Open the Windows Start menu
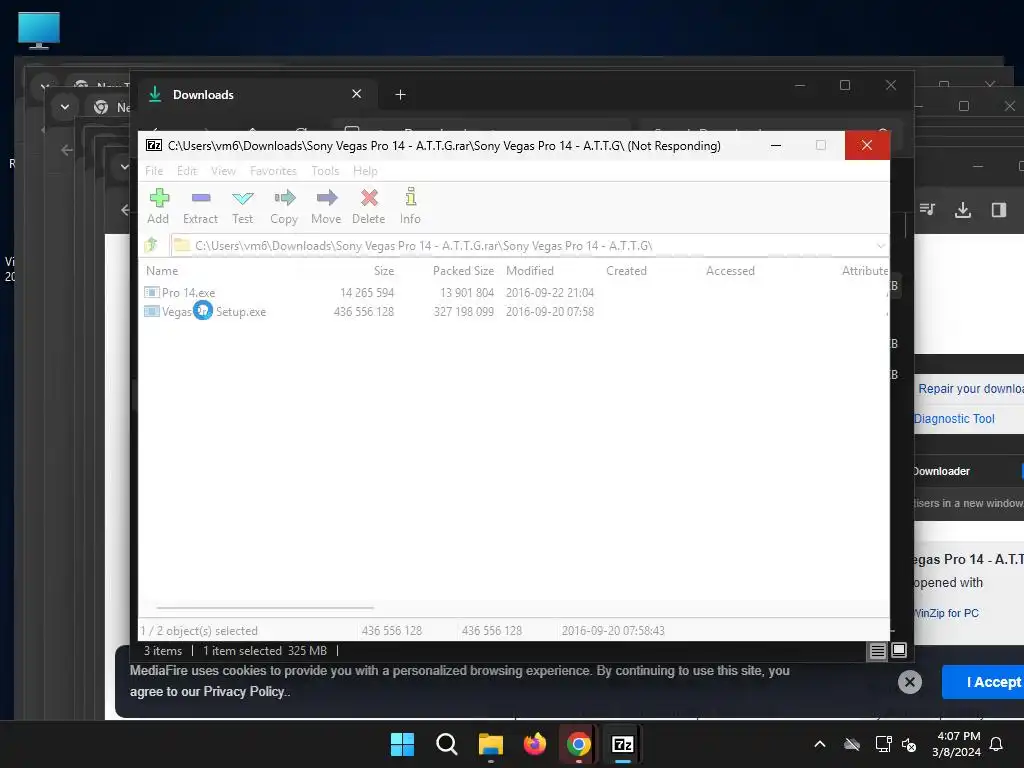The height and width of the screenshot is (768, 1024). coord(402,744)
